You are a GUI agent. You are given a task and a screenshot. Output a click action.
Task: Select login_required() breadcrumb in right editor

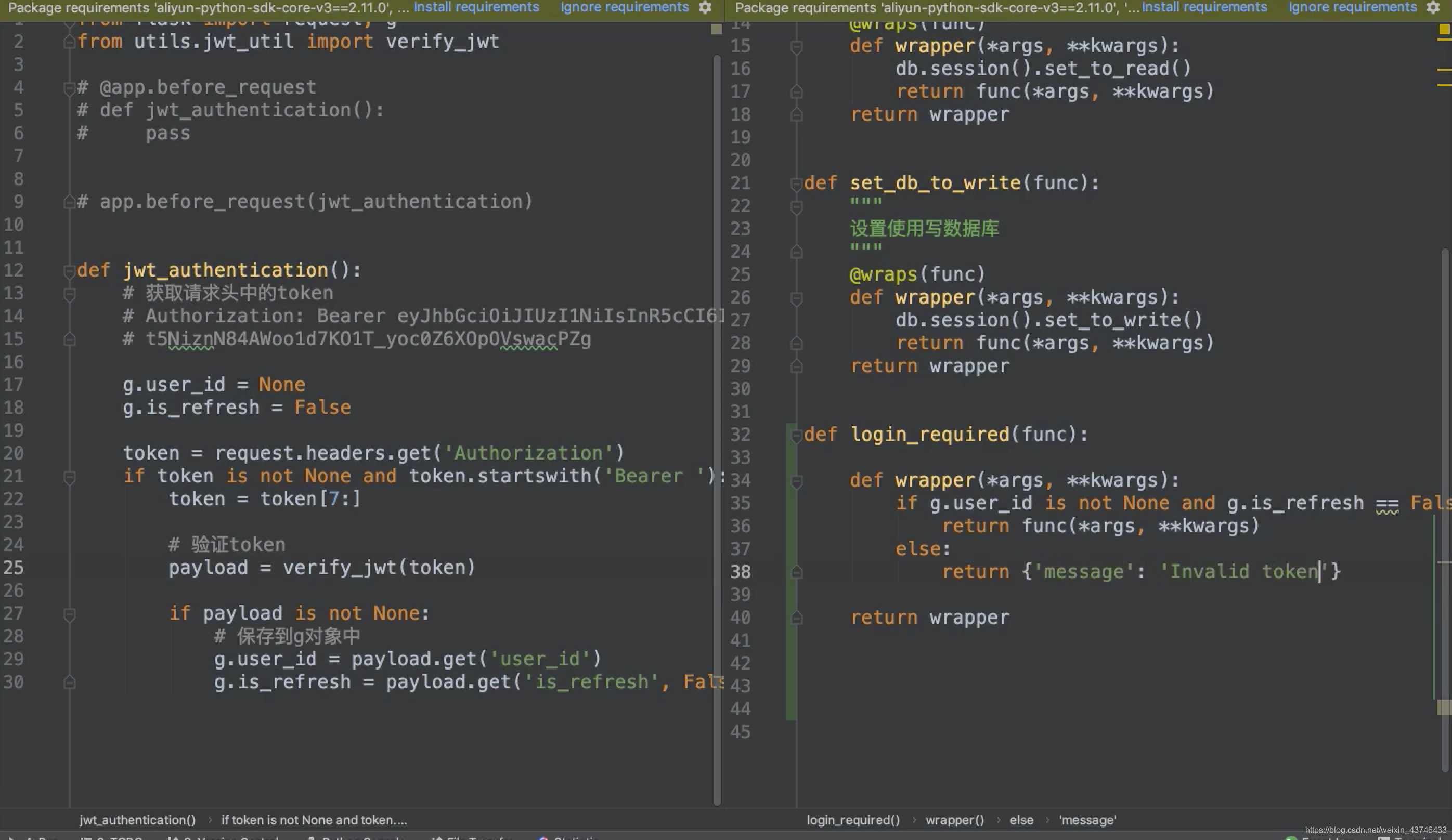(x=853, y=820)
